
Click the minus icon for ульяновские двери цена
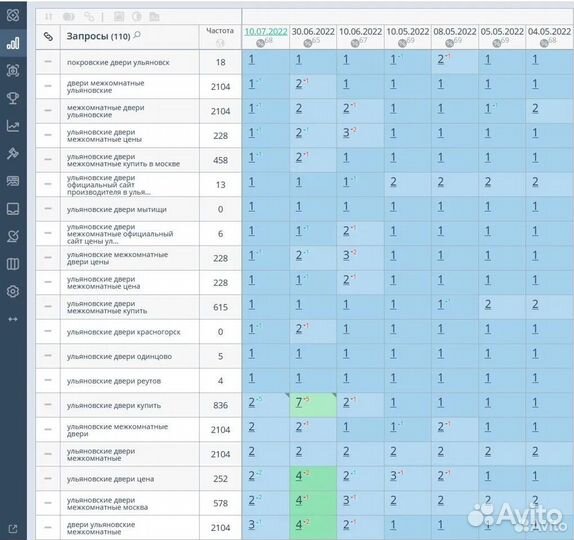click(x=48, y=478)
